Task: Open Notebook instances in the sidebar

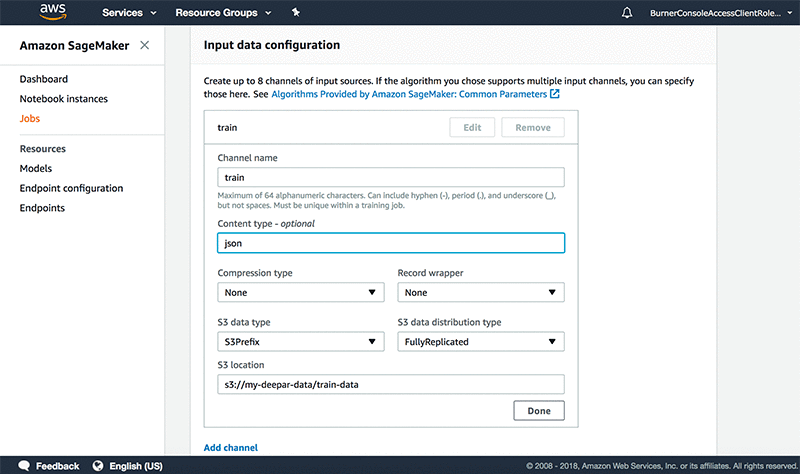Action: click(64, 99)
